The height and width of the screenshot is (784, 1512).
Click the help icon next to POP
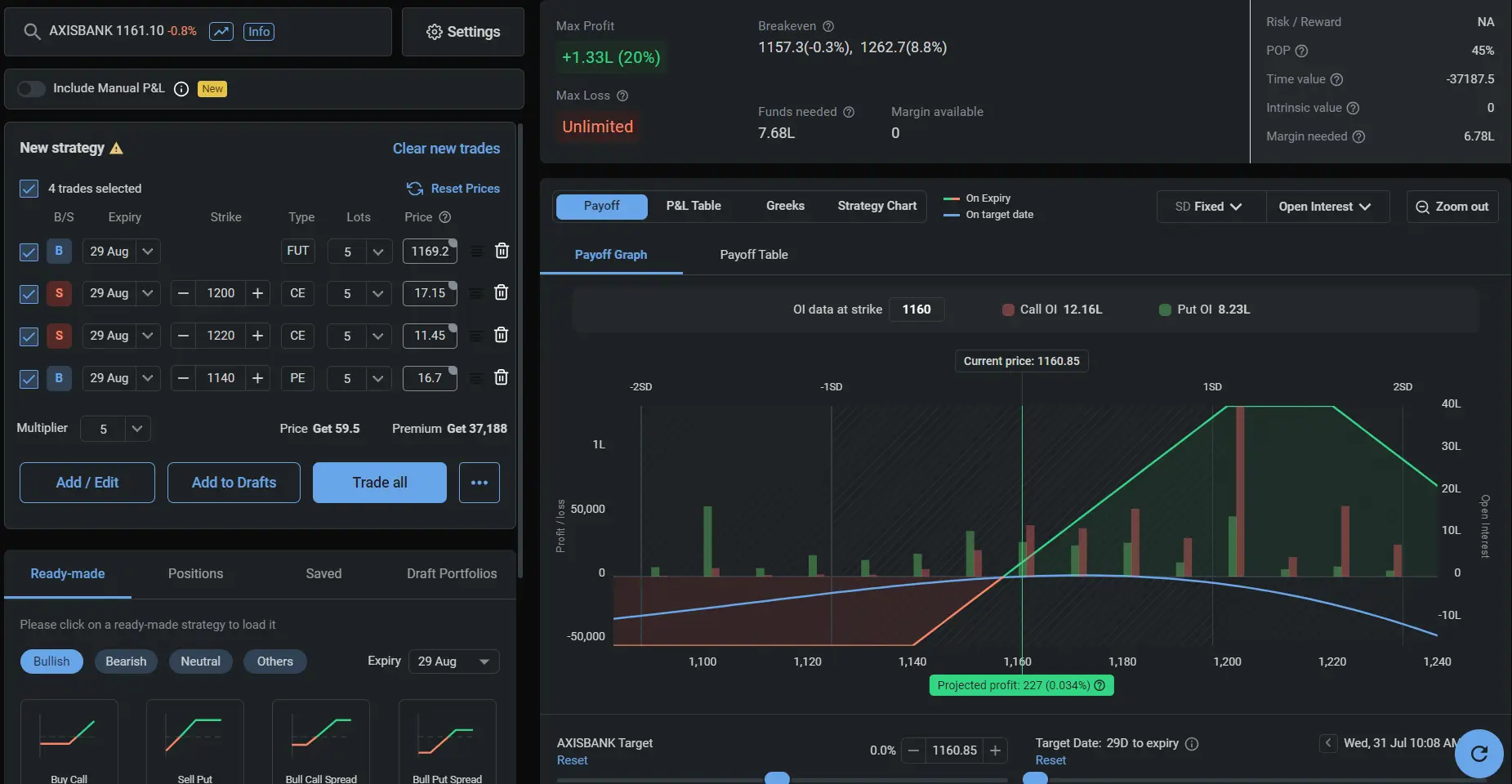[1302, 51]
